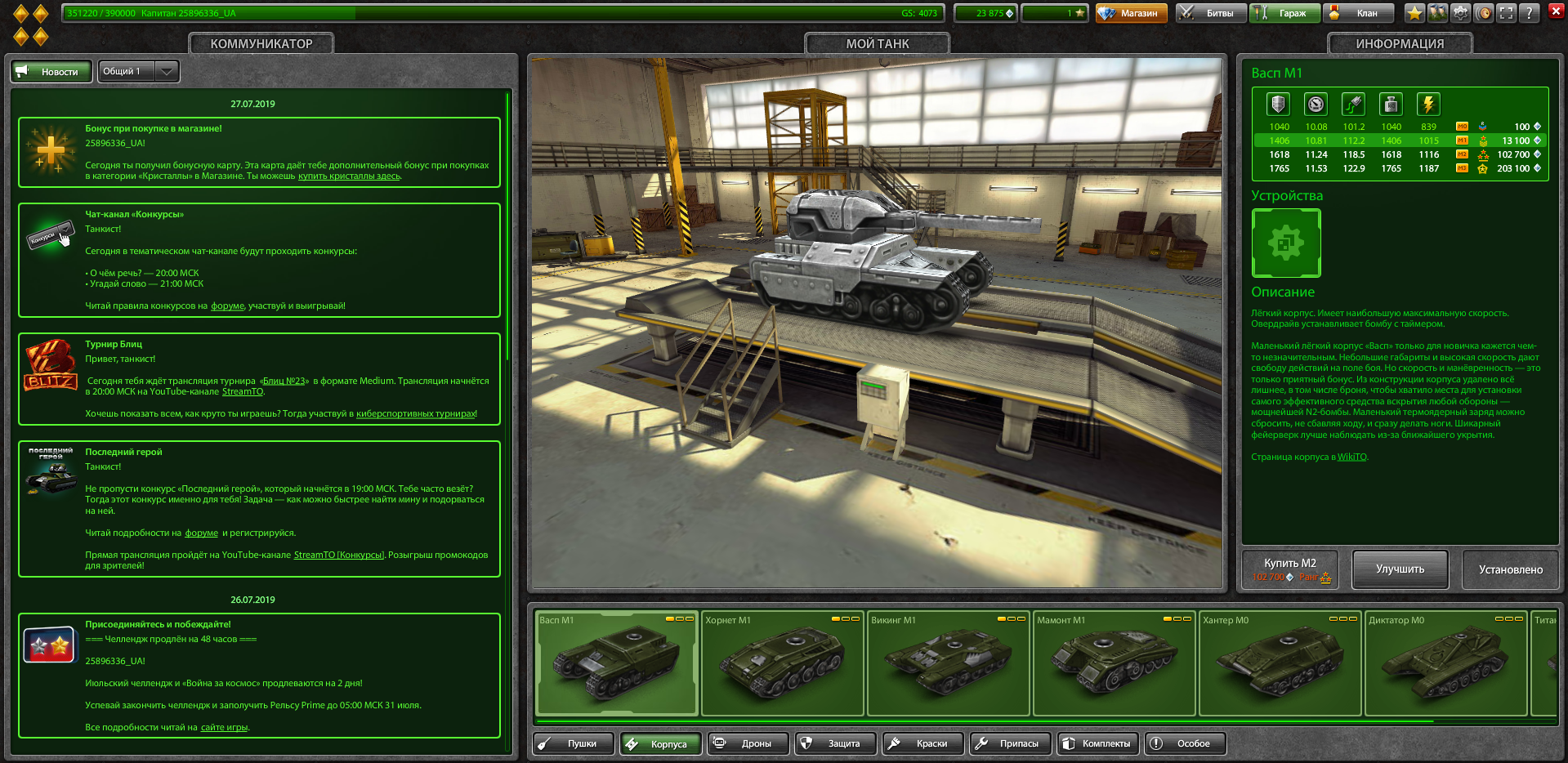Click the rank experience progress bar

click(x=503, y=13)
